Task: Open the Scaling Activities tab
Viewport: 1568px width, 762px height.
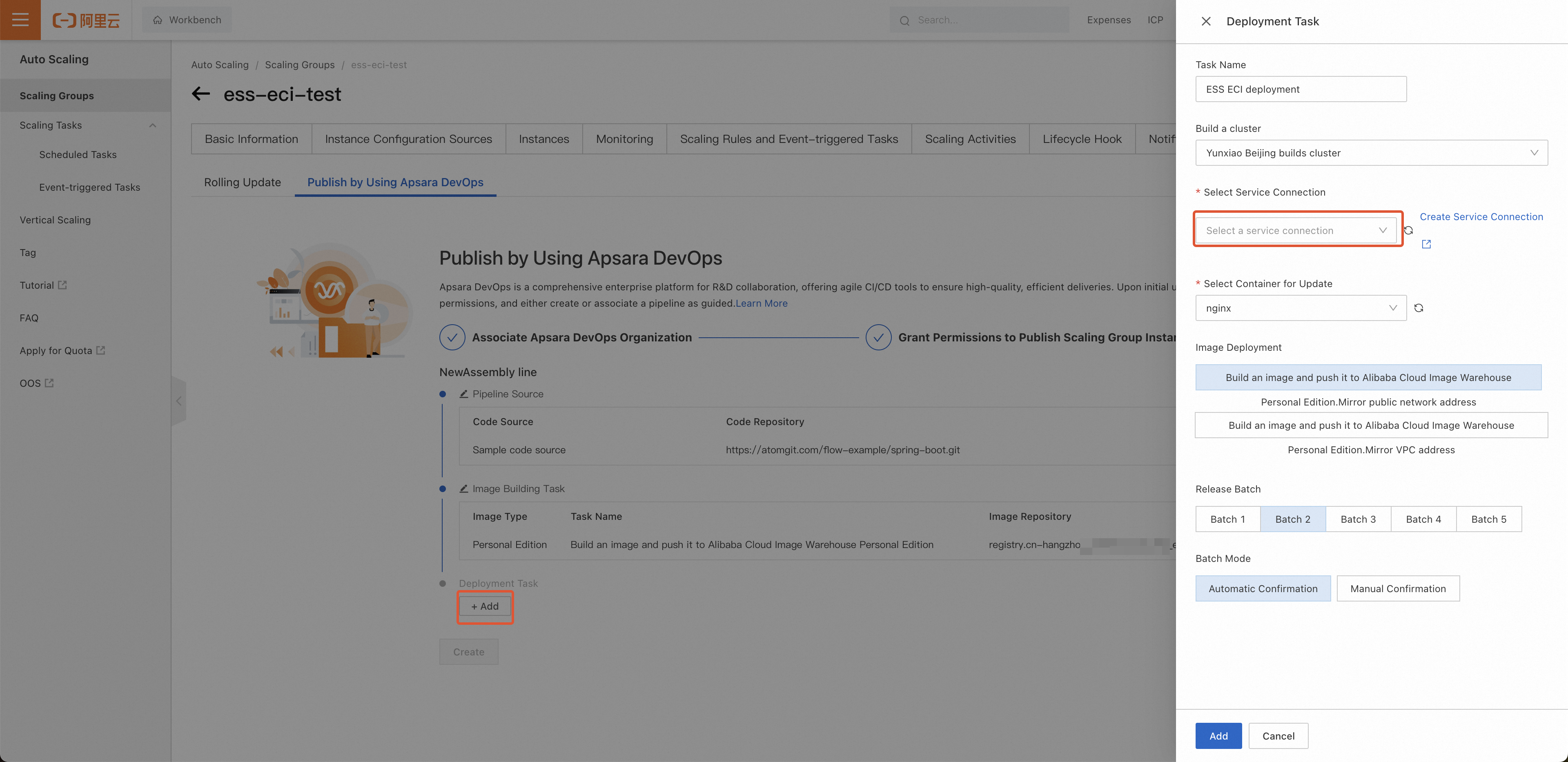Action: pos(970,139)
